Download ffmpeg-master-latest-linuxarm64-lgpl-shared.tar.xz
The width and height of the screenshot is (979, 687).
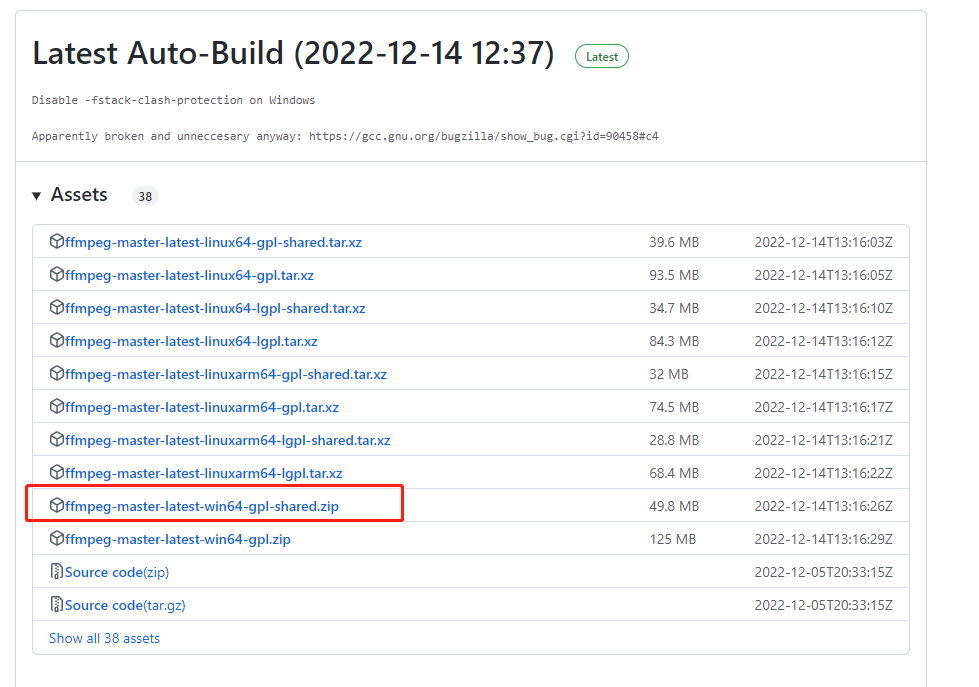click(228, 441)
